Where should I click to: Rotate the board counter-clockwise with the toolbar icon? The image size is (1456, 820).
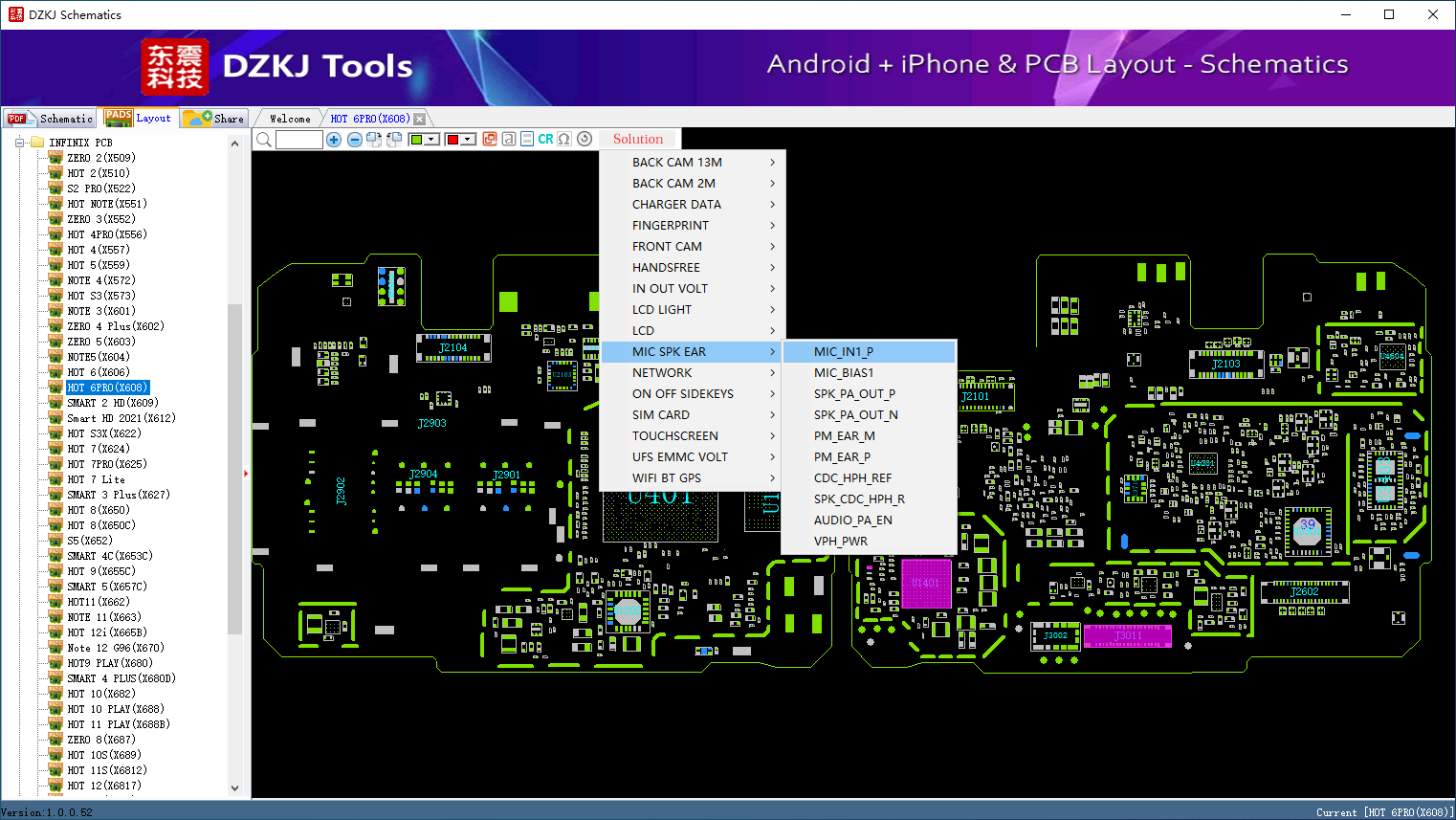pyautogui.click(x=393, y=140)
